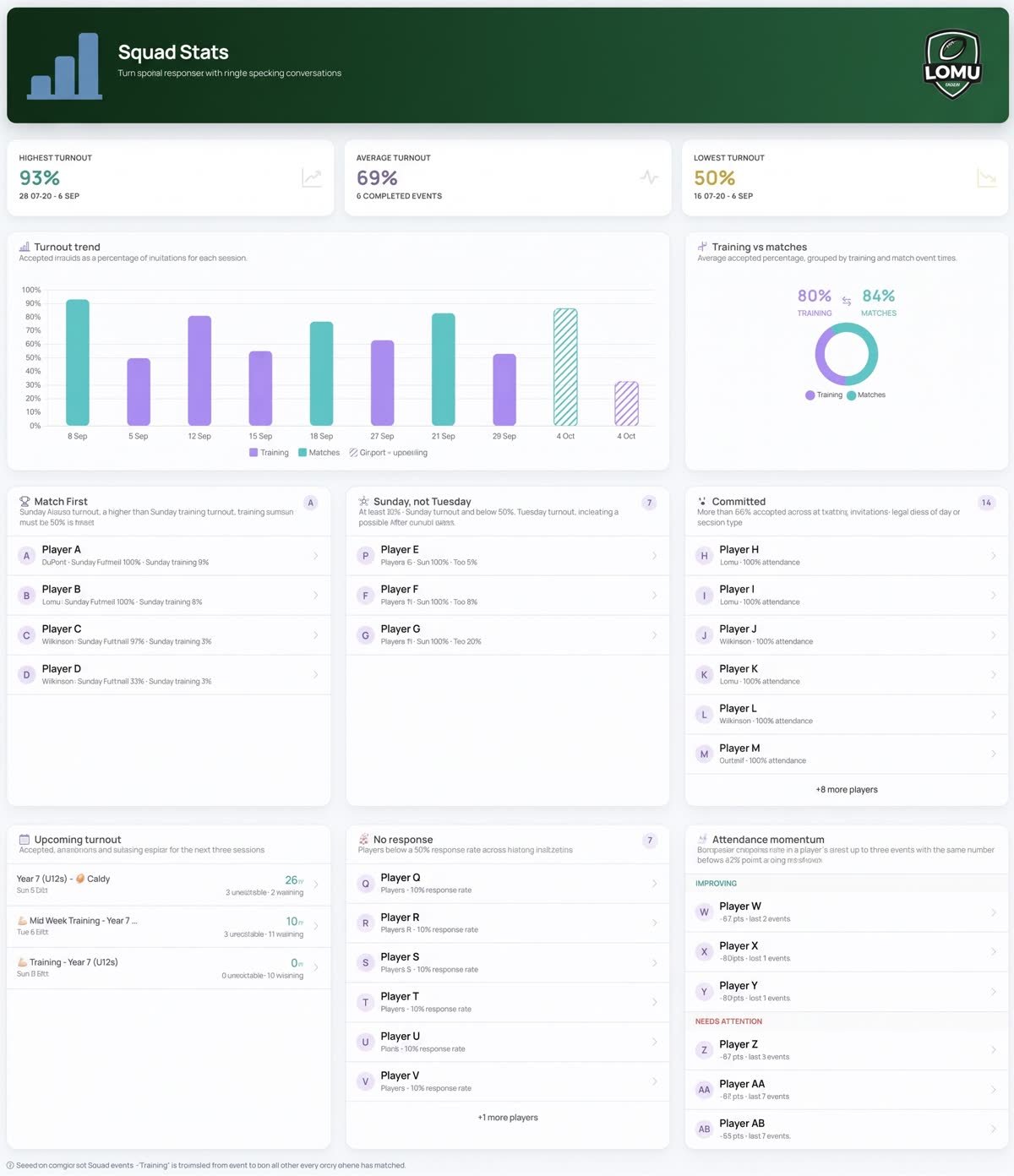Click the Committed heading icon
1014x1176 pixels.
point(702,501)
